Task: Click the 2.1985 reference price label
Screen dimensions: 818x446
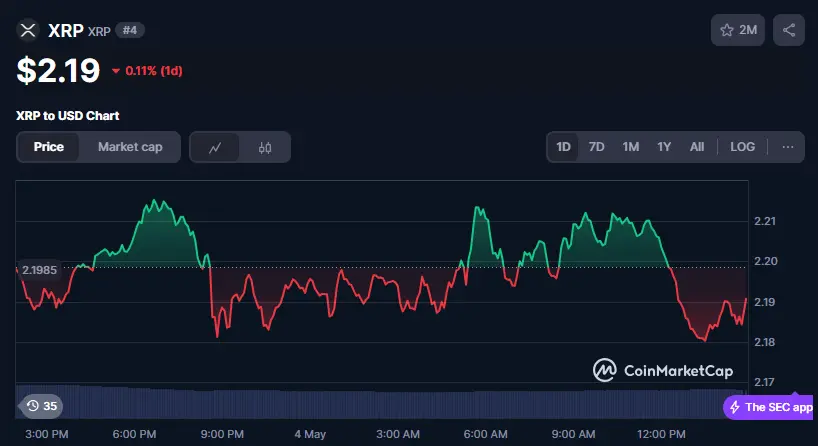Action: point(39,270)
